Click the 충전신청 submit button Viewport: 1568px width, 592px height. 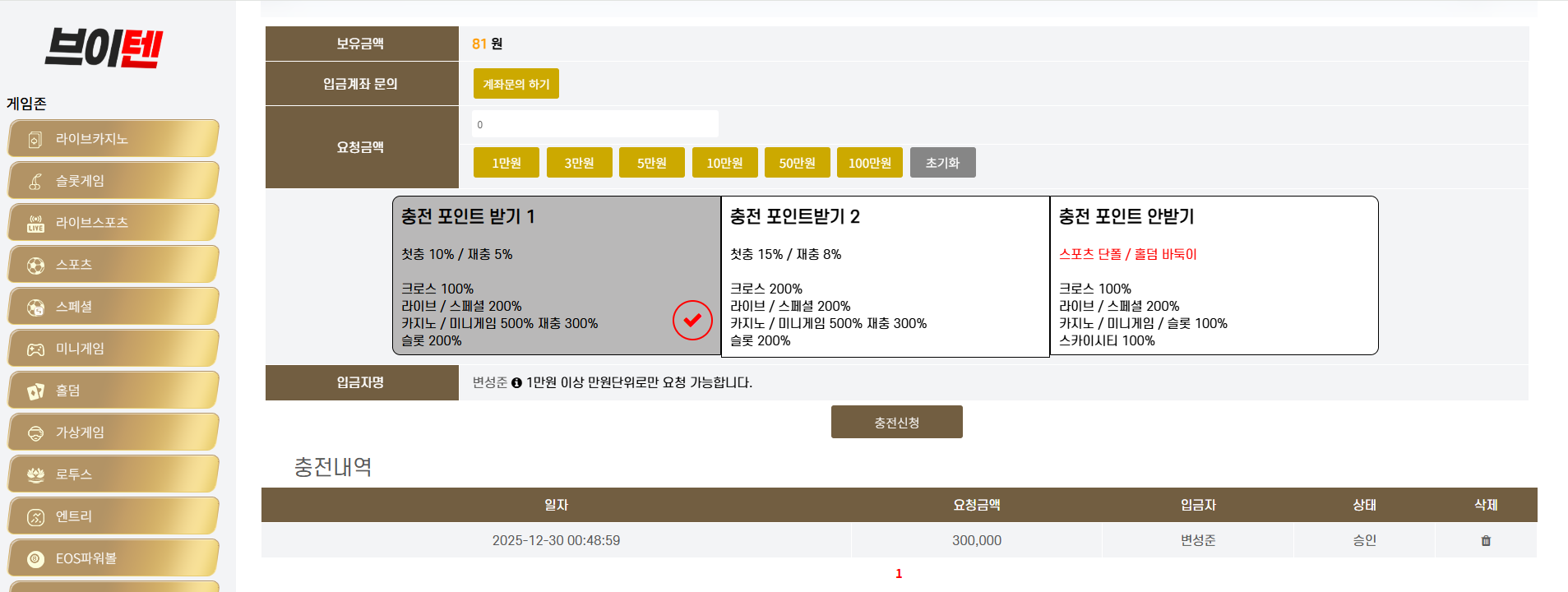897,422
